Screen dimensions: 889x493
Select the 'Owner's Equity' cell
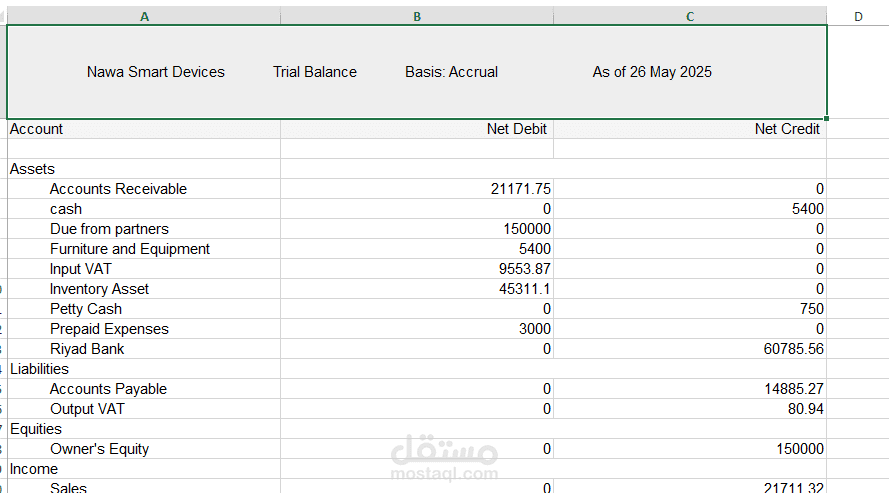pos(144,449)
